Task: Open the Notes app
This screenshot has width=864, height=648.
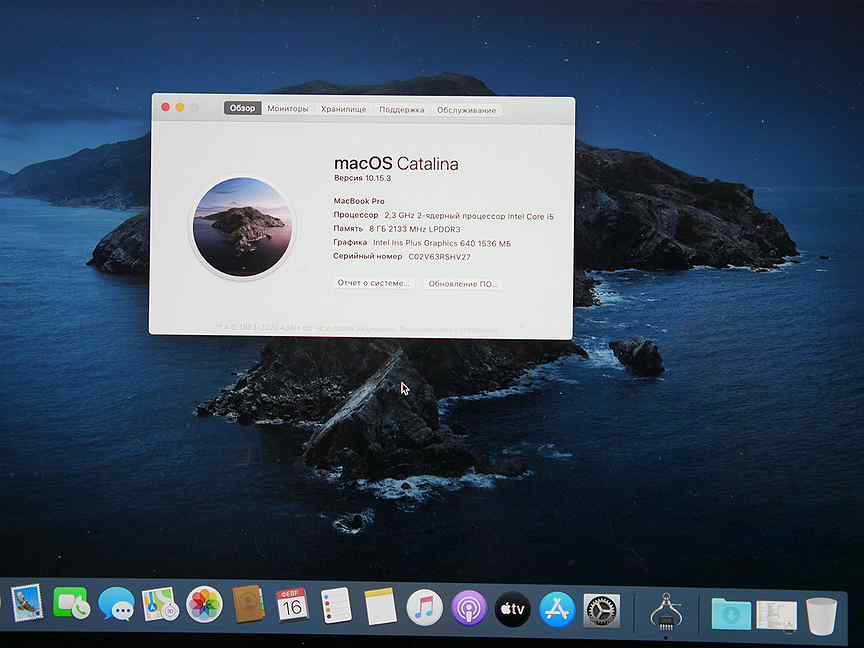Action: (x=380, y=607)
